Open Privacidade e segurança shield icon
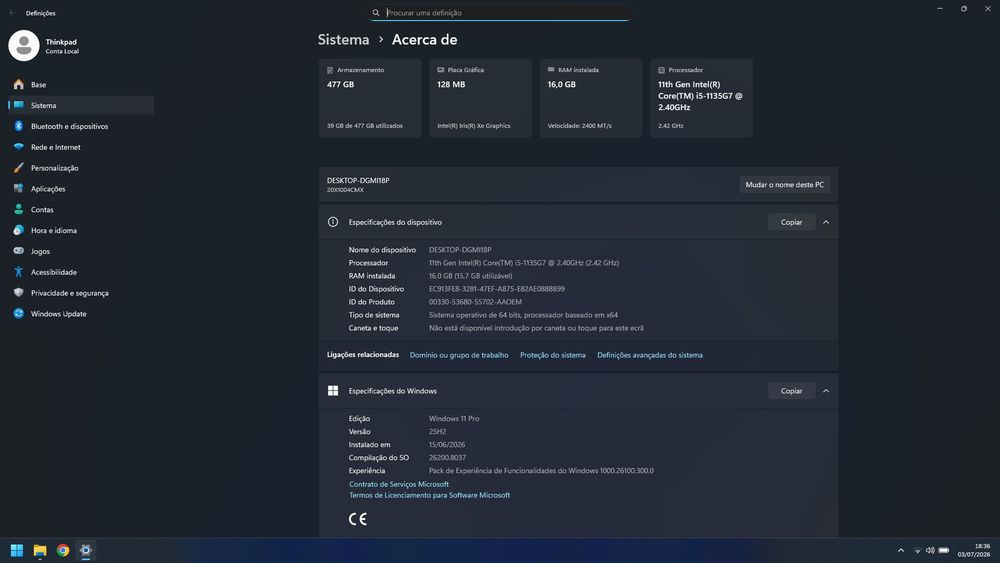This screenshot has width=1000, height=563. pos(18,293)
